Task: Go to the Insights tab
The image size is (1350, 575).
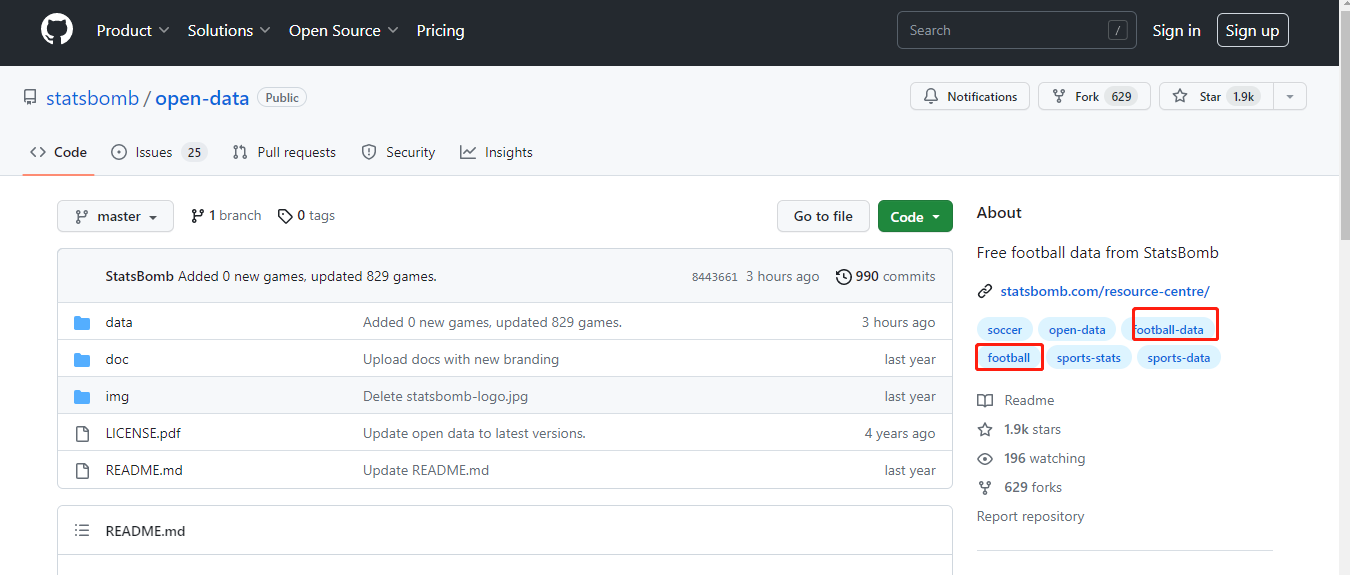Action: click(x=496, y=152)
